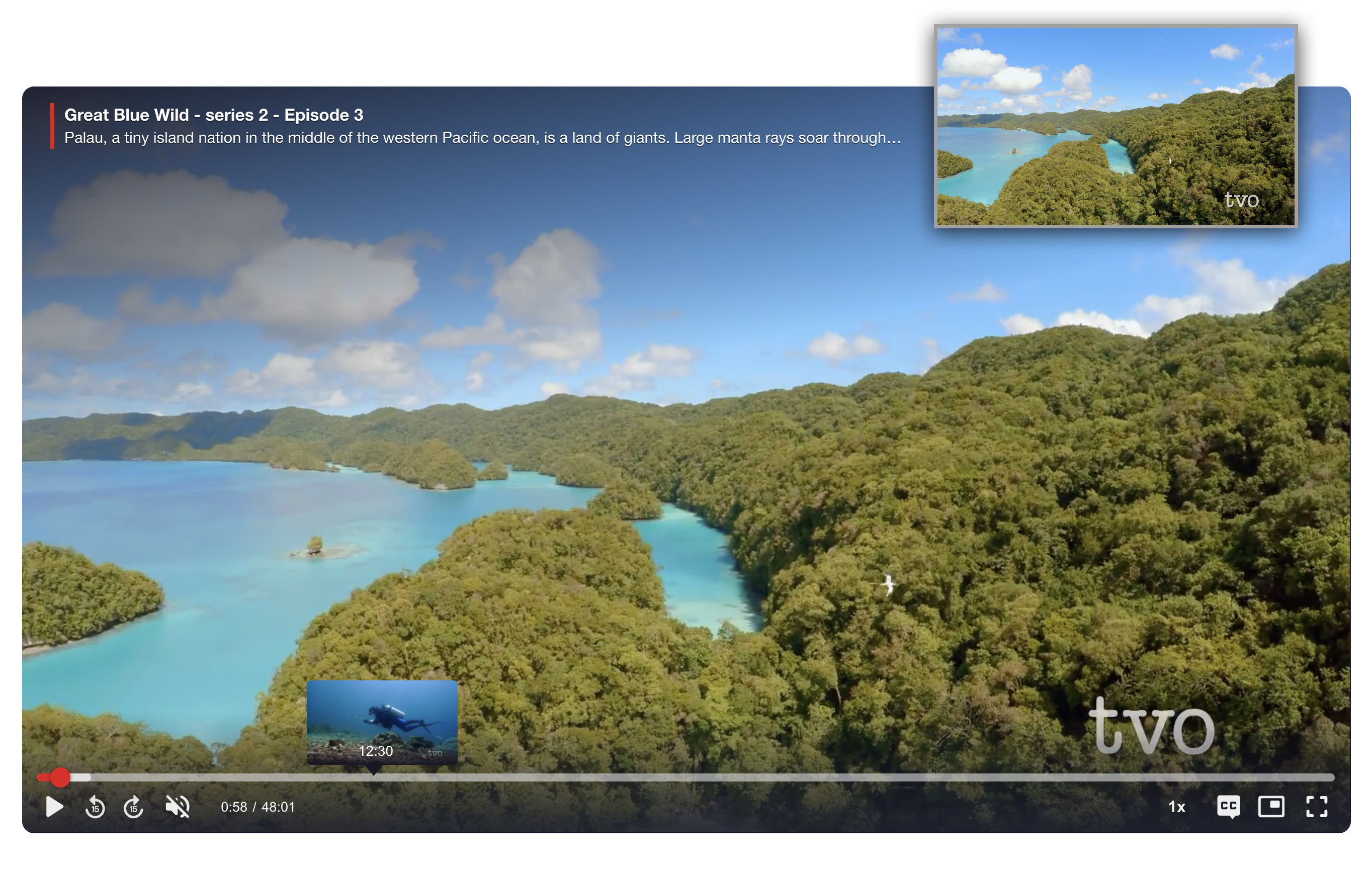Enter fullscreen mode
The height and width of the screenshot is (873, 1372).
point(1317,807)
